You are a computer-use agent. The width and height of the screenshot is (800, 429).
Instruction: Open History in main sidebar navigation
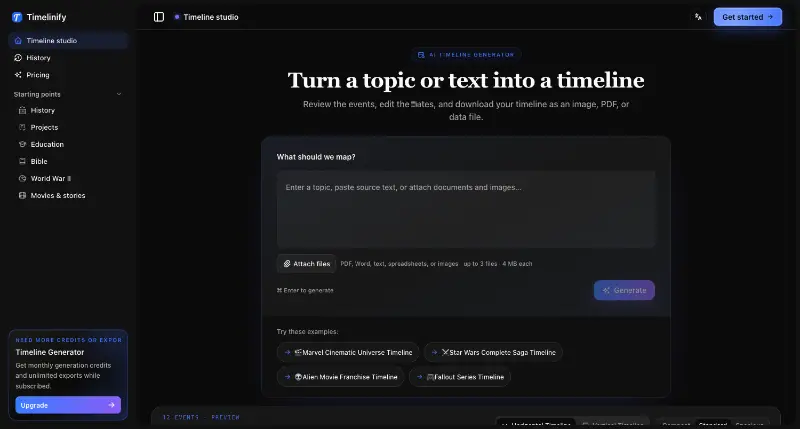pyautogui.click(x=68, y=58)
